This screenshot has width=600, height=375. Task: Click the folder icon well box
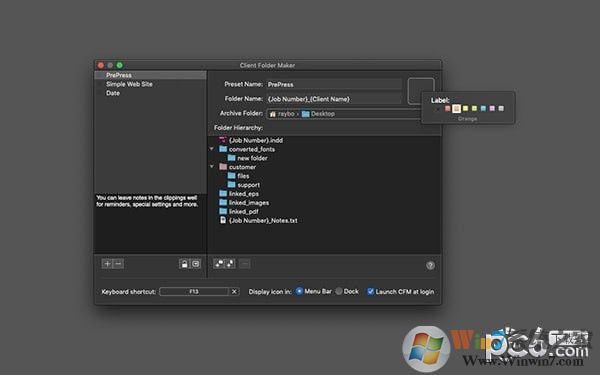click(421, 91)
